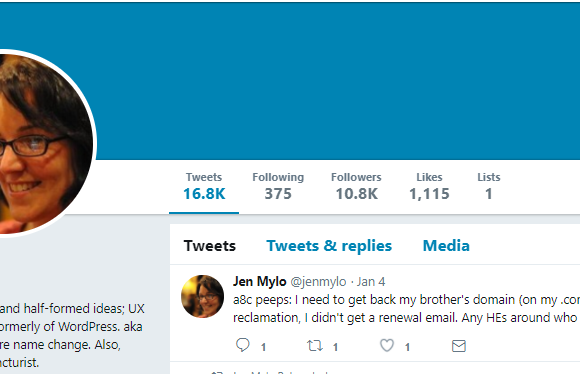
Task: Open the Likes 1,115 stat
Action: (x=429, y=187)
